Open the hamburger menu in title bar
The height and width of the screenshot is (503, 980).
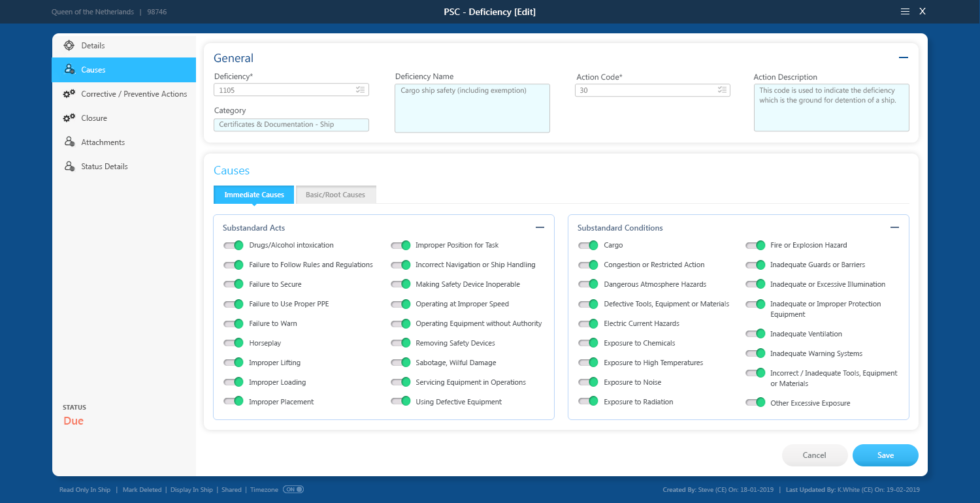[x=905, y=11]
